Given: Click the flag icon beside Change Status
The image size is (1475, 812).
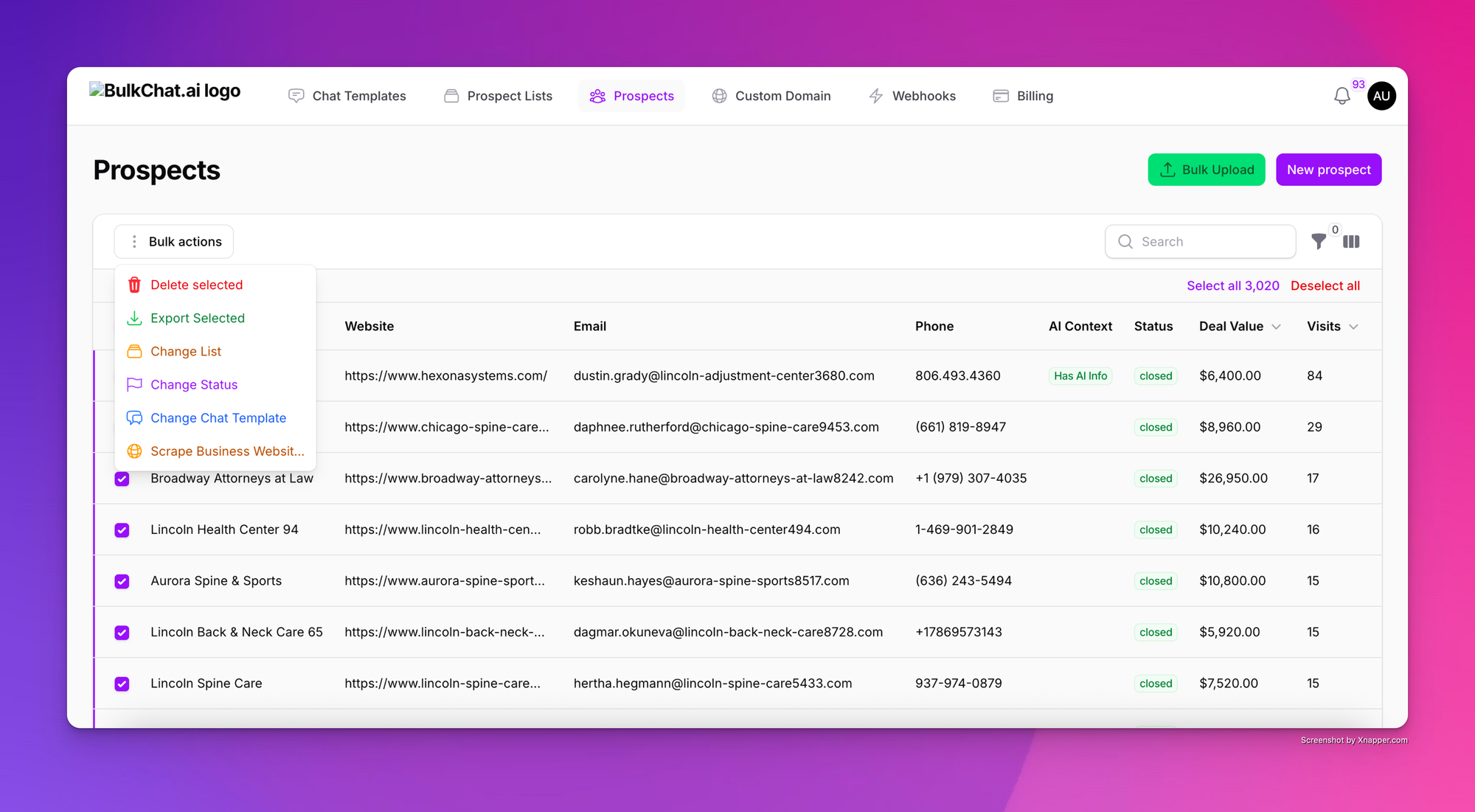Looking at the screenshot, I should pos(134,384).
